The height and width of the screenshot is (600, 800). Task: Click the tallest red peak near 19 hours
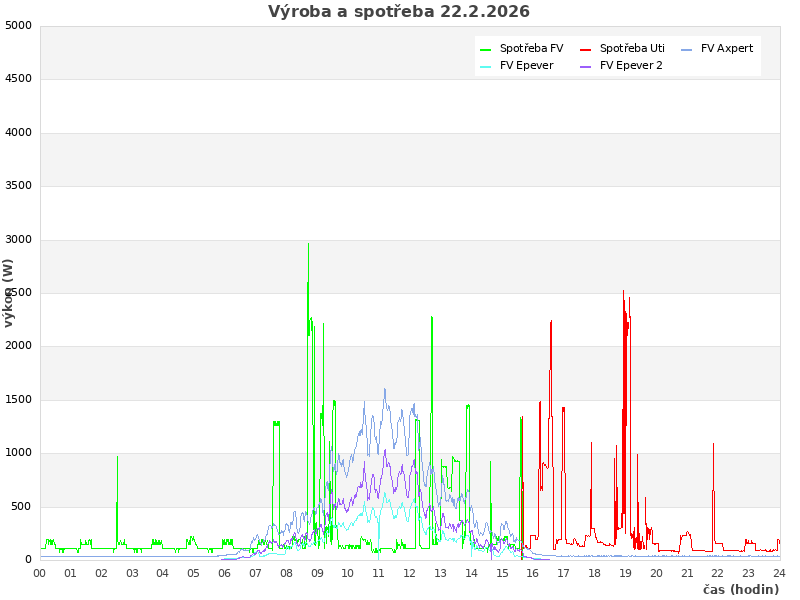(623, 293)
